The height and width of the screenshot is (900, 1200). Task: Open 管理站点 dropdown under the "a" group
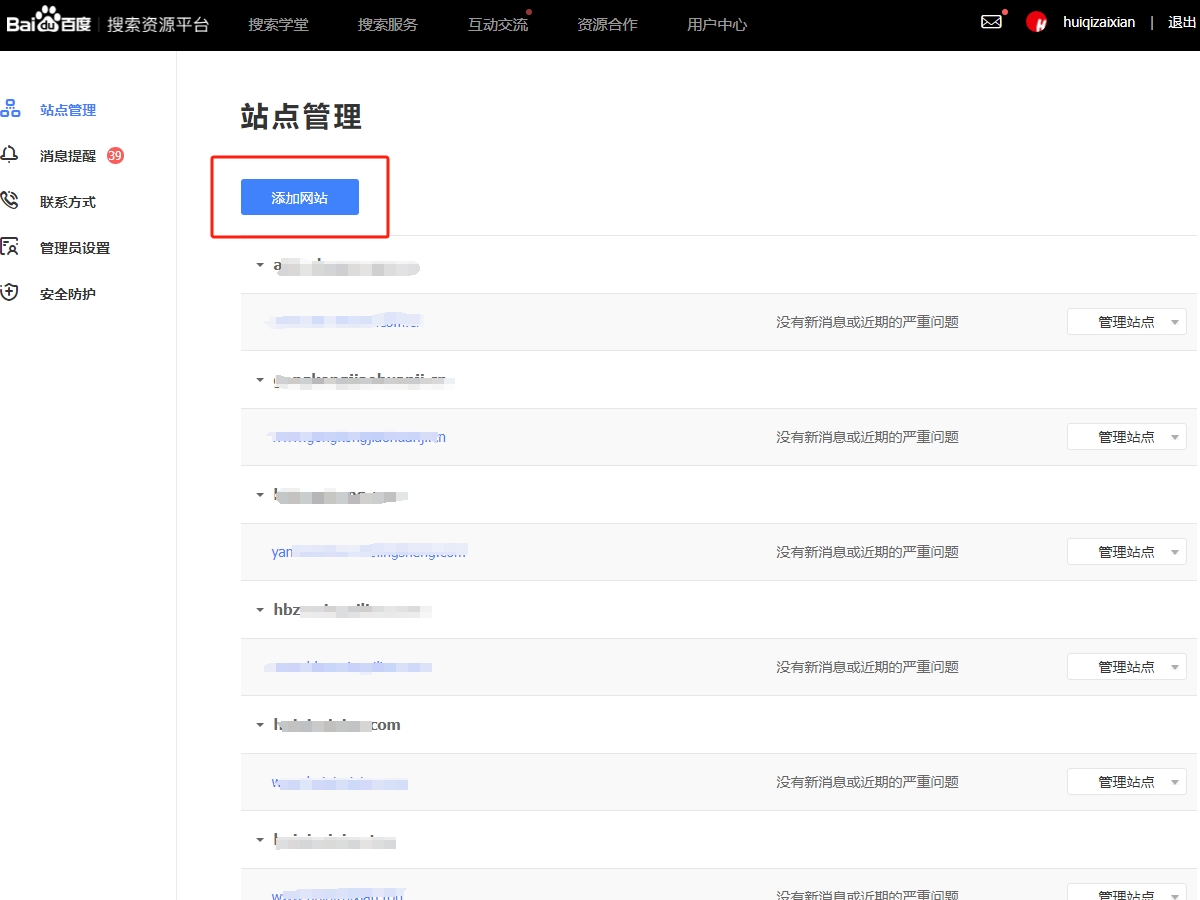1127,322
